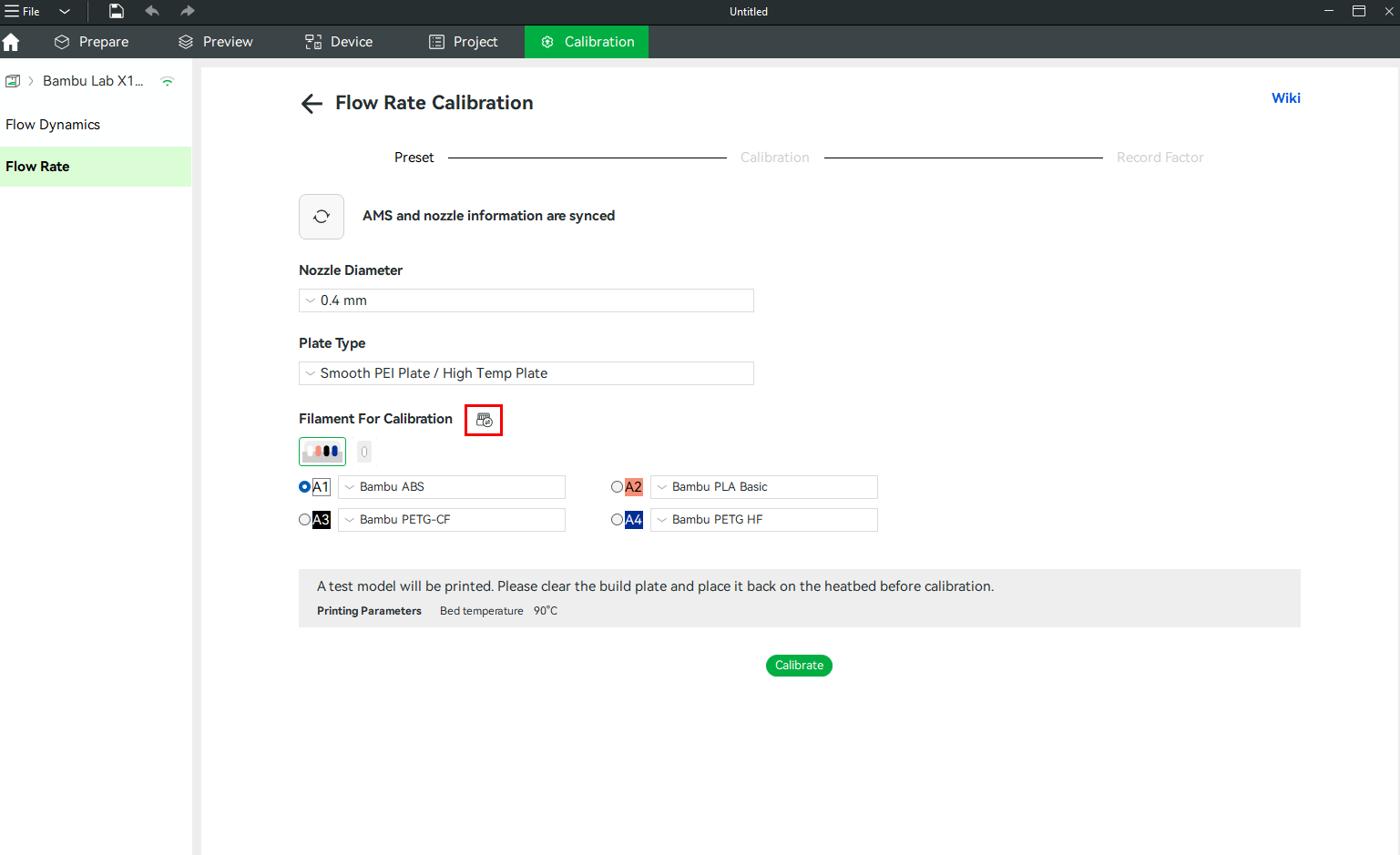The width and height of the screenshot is (1400, 855).
Task: Open the Bambu ABS filament dropdown
Action: [452, 487]
